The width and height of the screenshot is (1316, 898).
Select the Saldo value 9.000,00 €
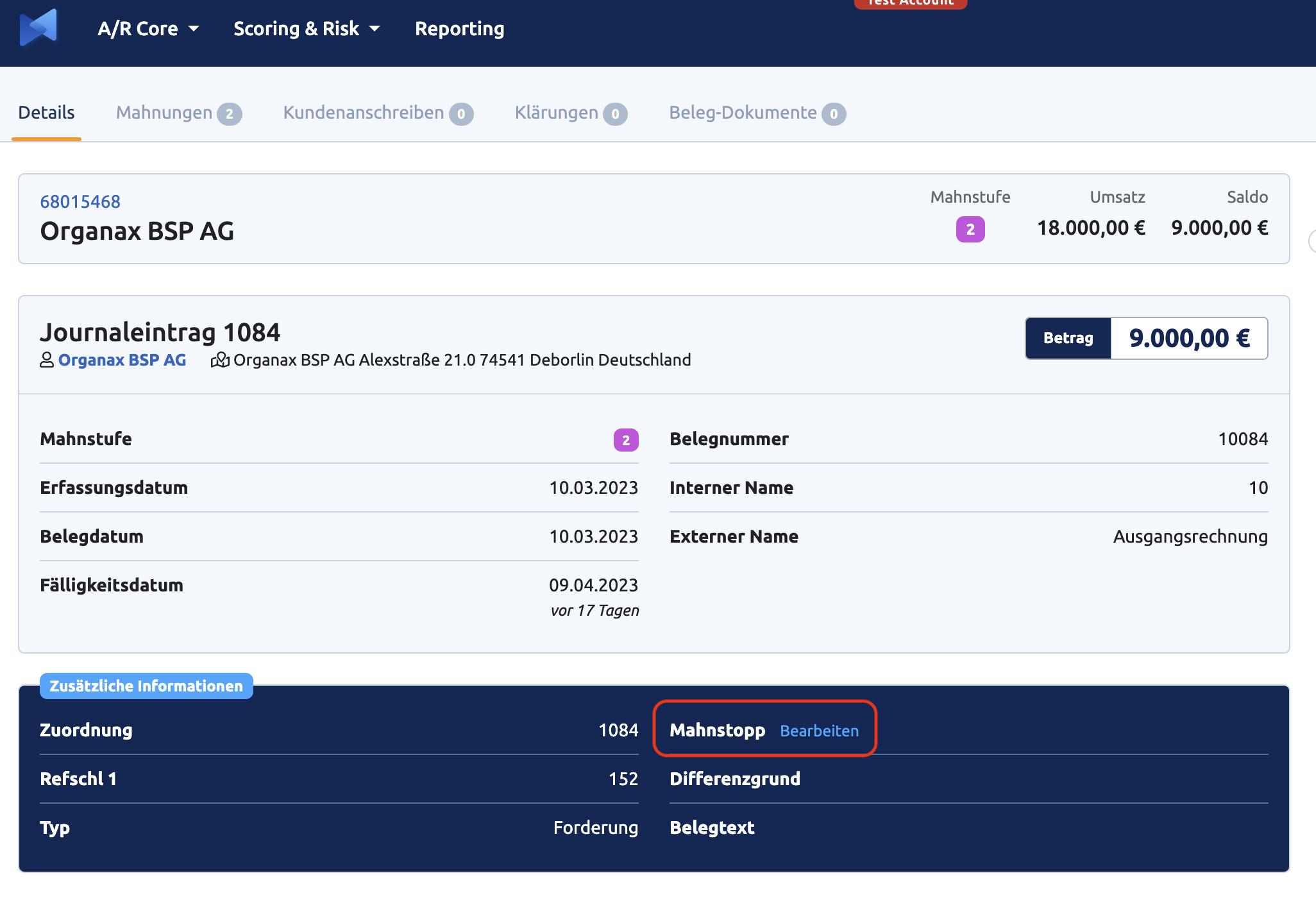pyautogui.click(x=1219, y=228)
